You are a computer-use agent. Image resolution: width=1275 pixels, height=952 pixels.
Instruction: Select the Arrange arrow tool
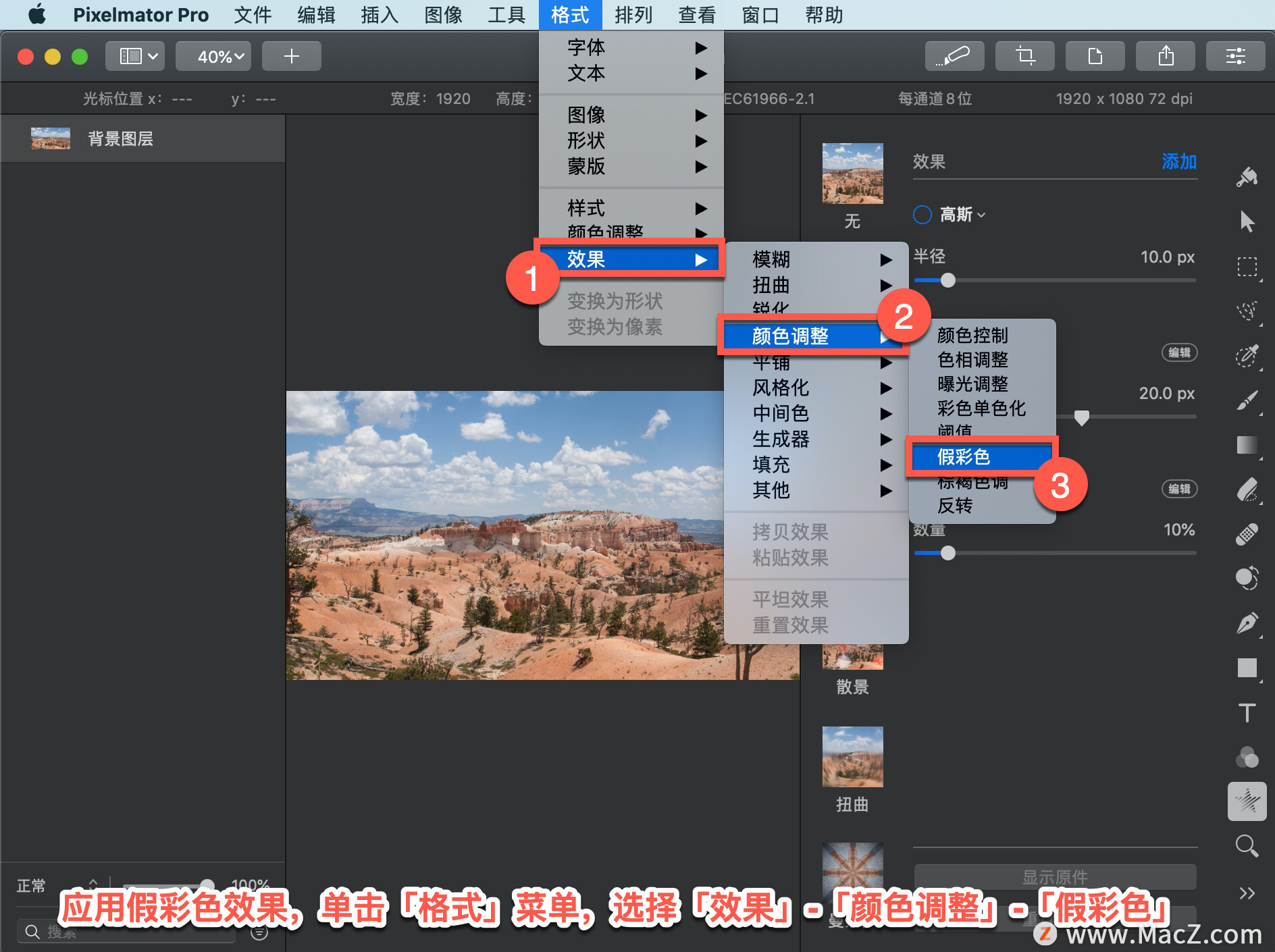coord(1247,221)
